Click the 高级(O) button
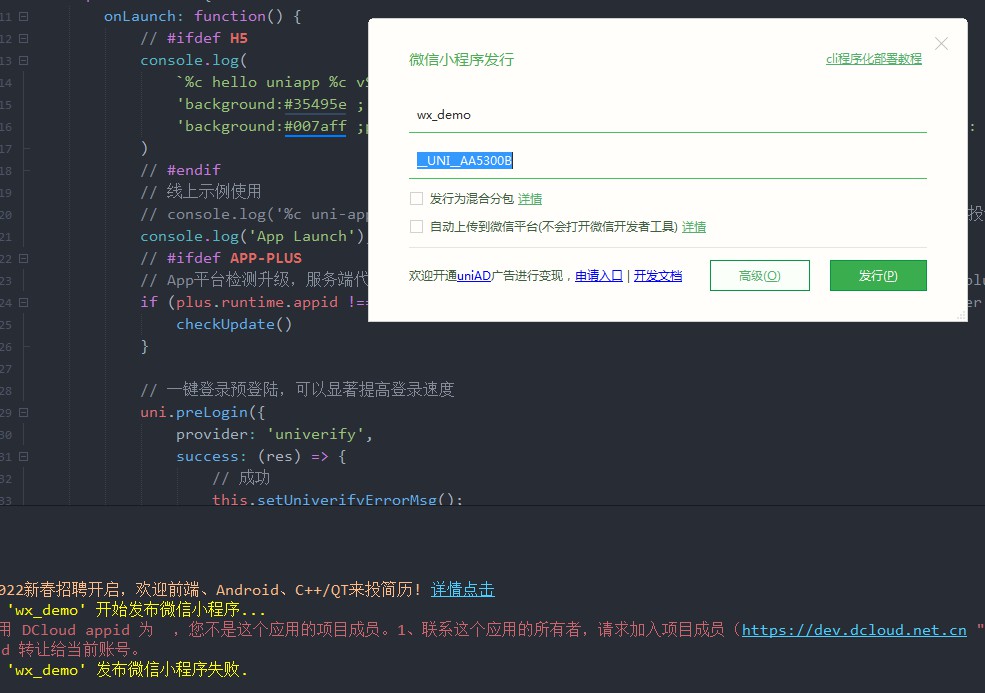The height and width of the screenshot is (693, 985). (x=759, y=276)
